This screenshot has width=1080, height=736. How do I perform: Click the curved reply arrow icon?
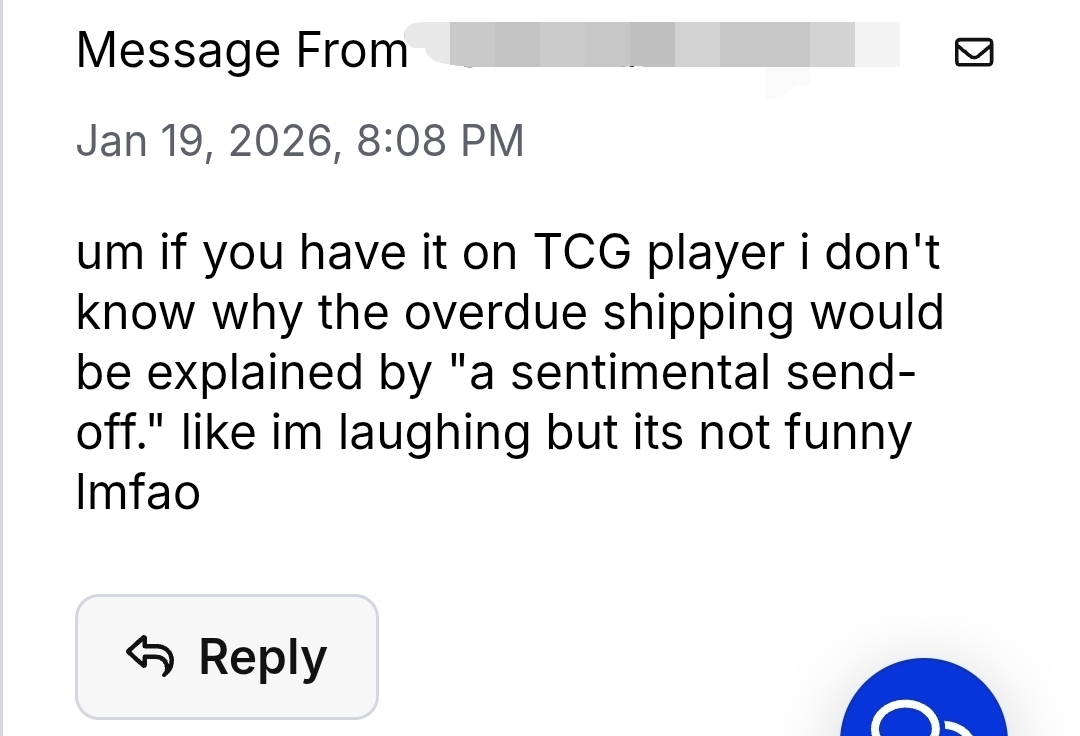coord(151,656)
